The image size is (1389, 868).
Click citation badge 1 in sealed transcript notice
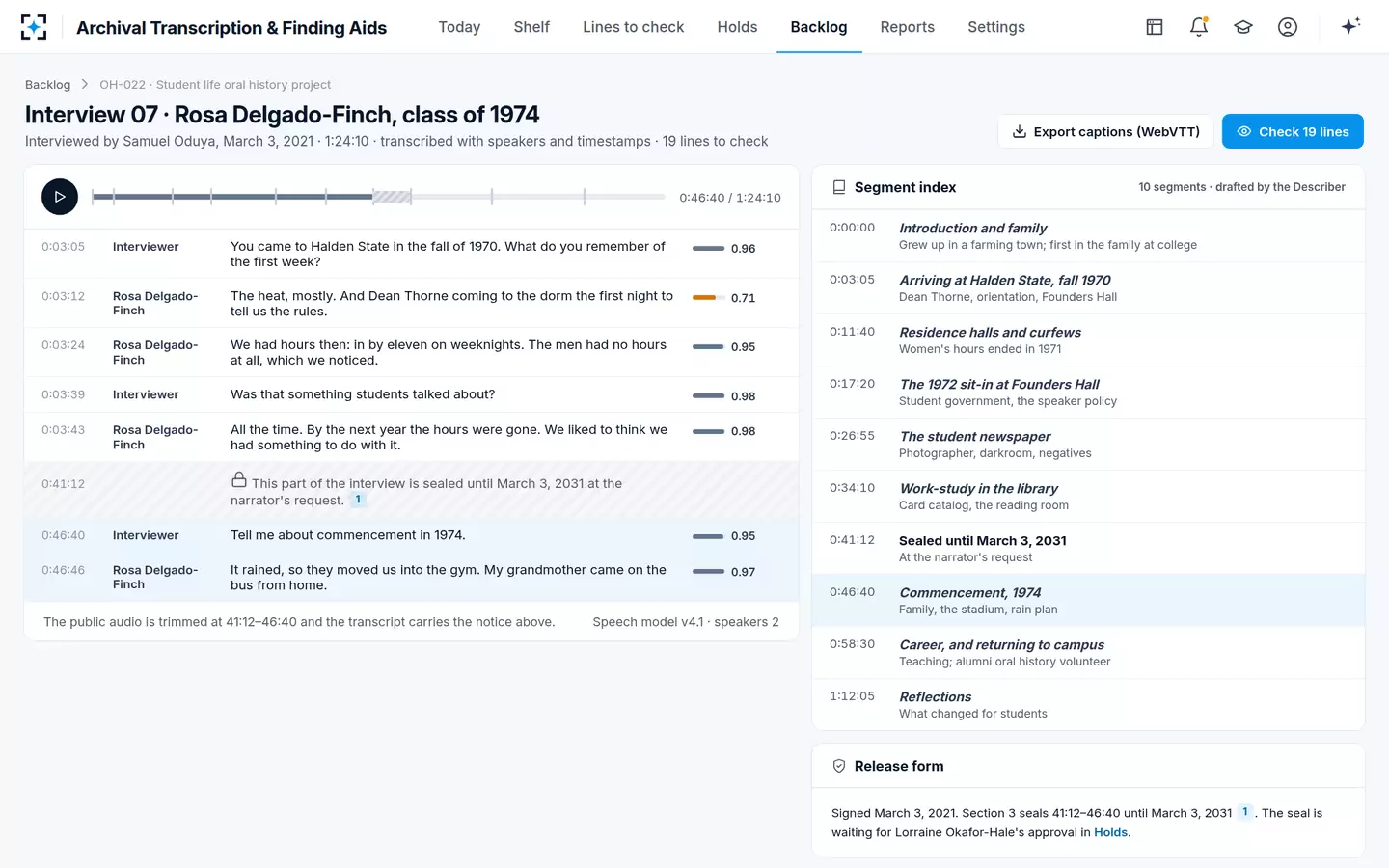[358, 500]
